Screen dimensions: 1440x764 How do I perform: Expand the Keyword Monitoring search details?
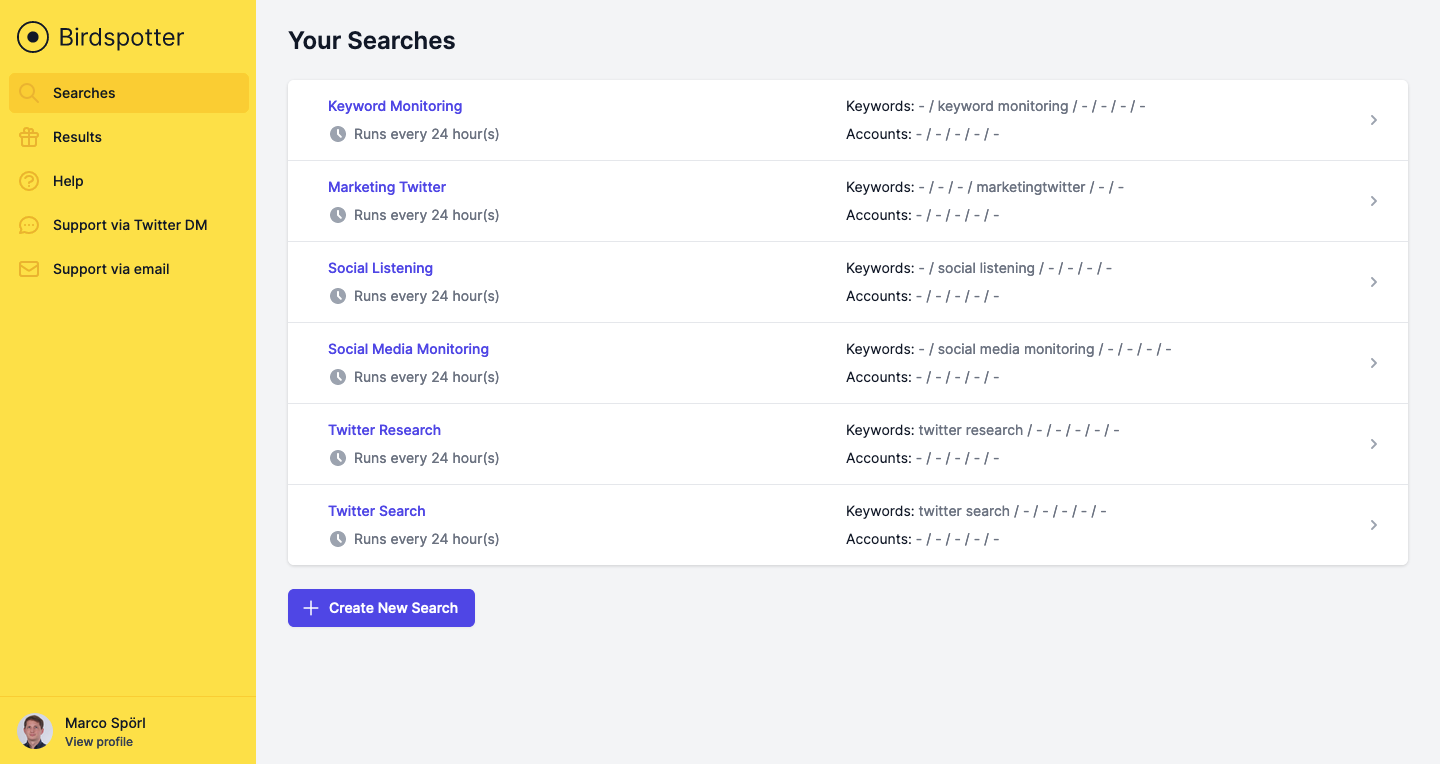(x=1373, y=119)
